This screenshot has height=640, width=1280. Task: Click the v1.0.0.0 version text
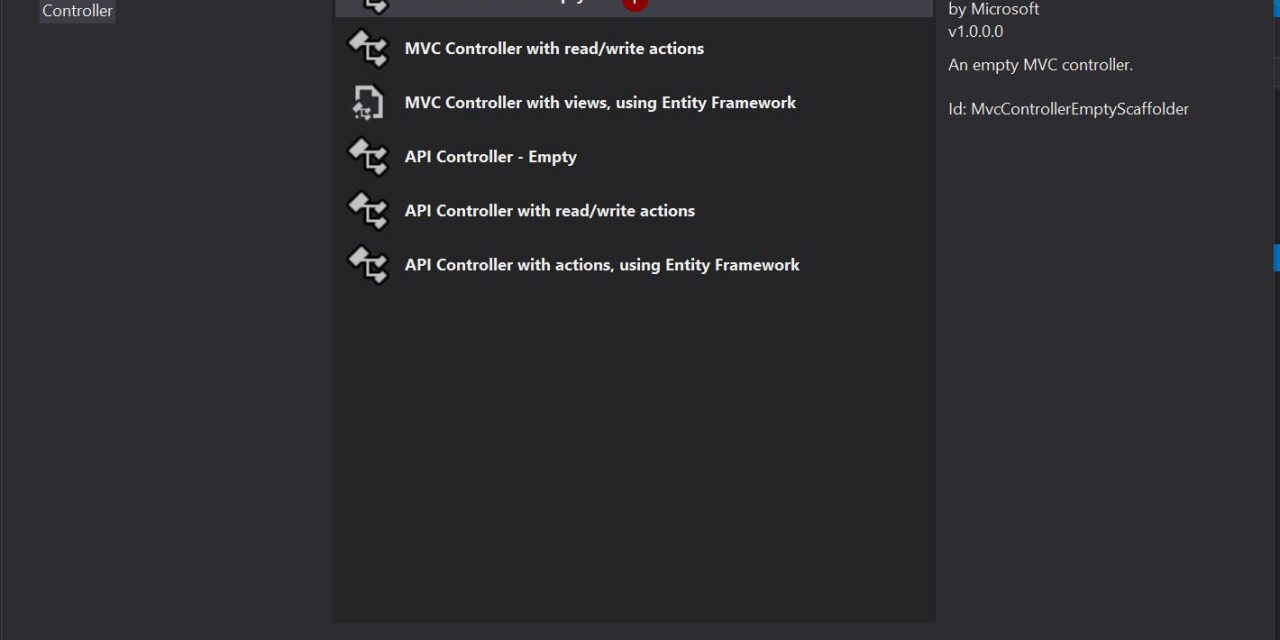tap(975, 31)
